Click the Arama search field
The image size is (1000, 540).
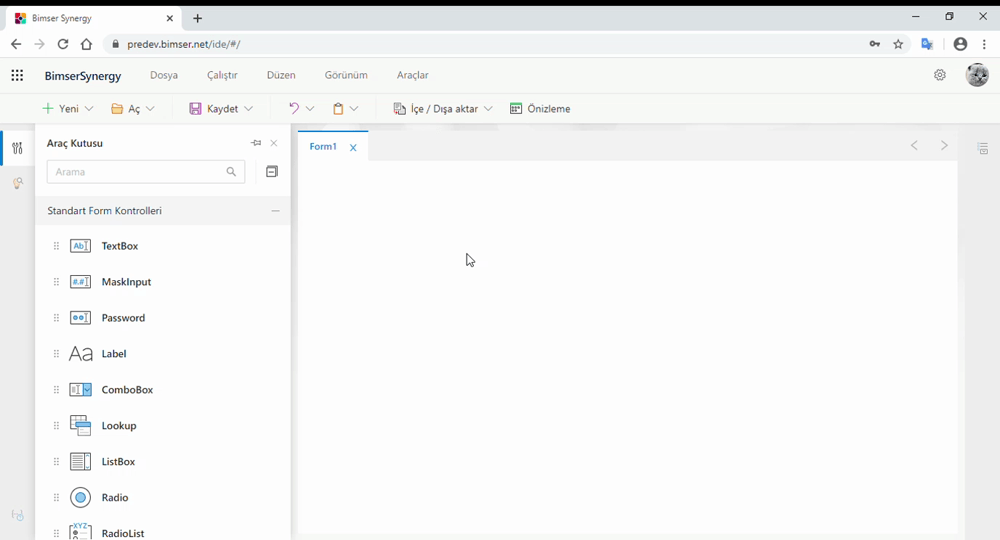[136, 172]
